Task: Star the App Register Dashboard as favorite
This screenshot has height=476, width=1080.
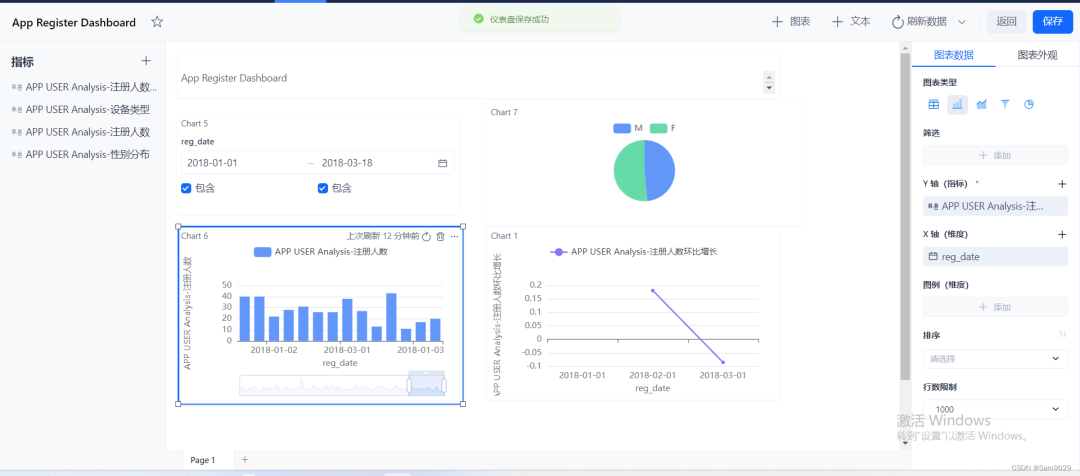Action: pyautogui.click(x=157, y=22)
